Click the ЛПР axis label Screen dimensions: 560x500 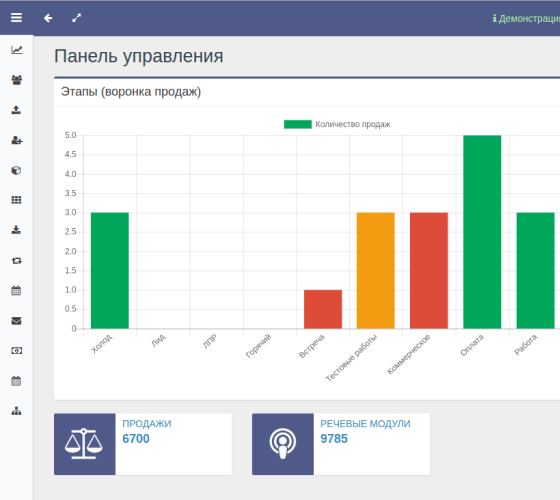(x=210, y=341)
